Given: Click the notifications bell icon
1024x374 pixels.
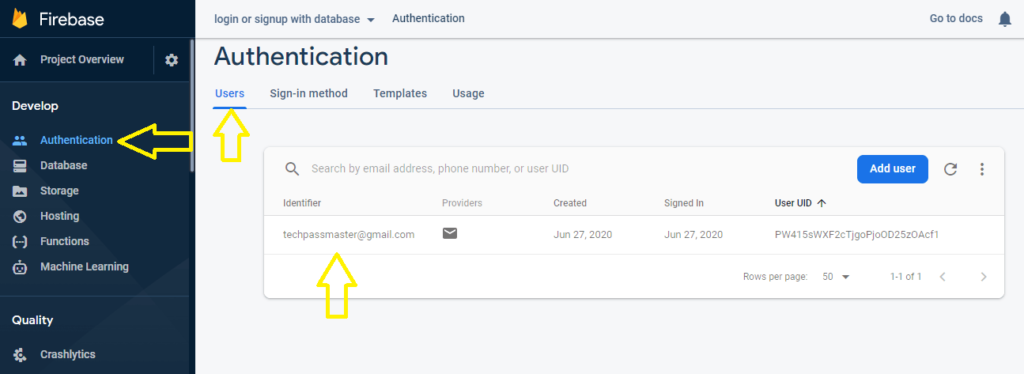Looking at the screenshot, I should [1005, 19].
